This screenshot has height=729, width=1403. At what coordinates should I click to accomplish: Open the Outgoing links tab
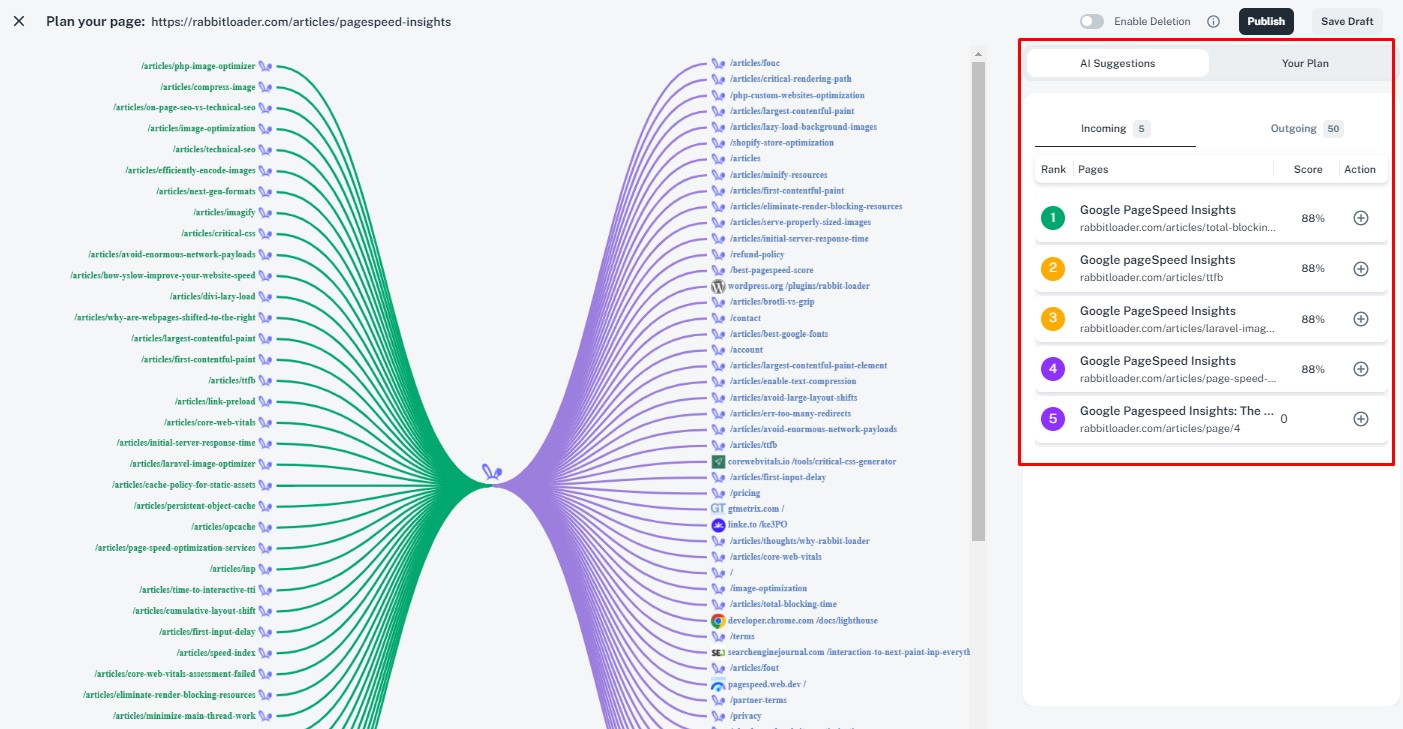pyautogui.click(x=1305, y=129)
